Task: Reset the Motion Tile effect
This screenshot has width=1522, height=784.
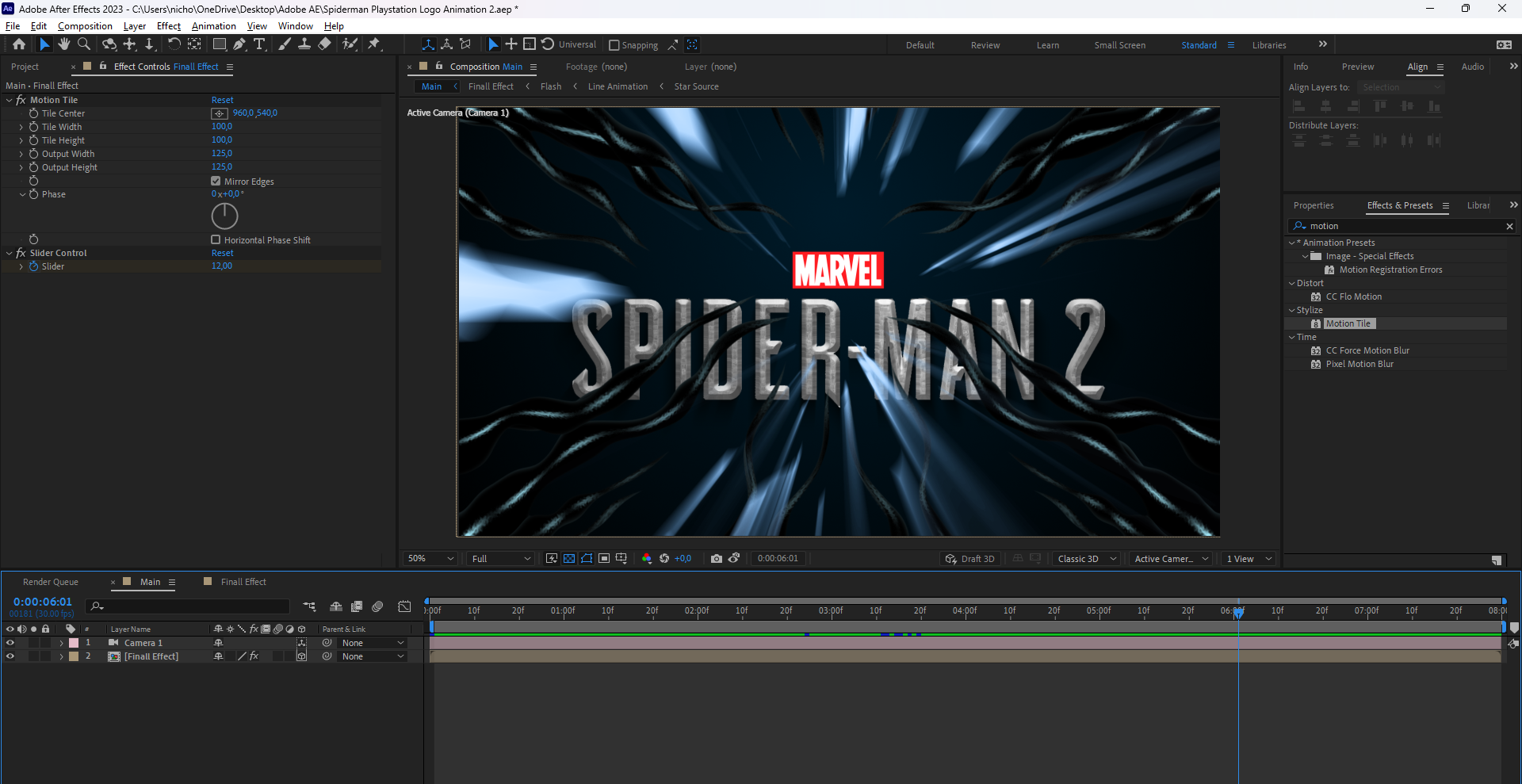Action: coord(222,100)
